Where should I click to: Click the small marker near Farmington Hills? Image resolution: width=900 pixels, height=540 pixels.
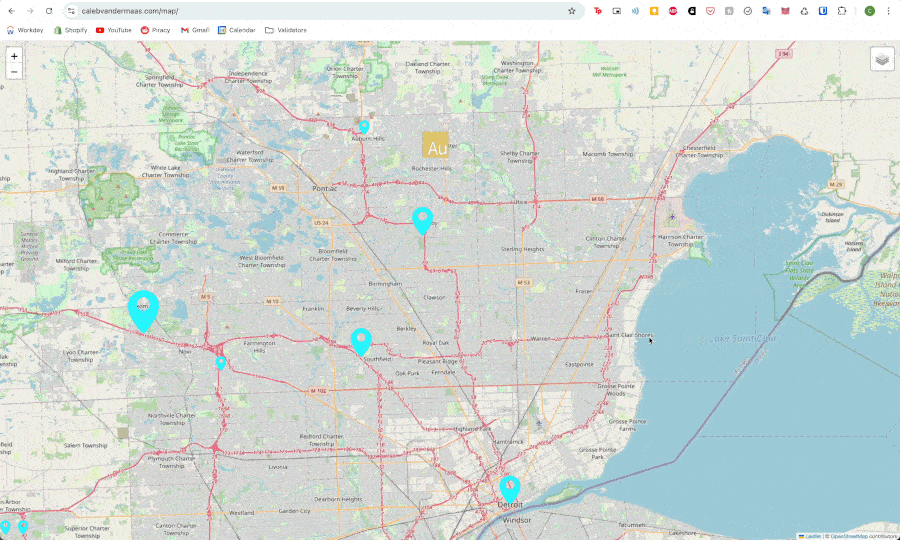[x=221, y=362]
